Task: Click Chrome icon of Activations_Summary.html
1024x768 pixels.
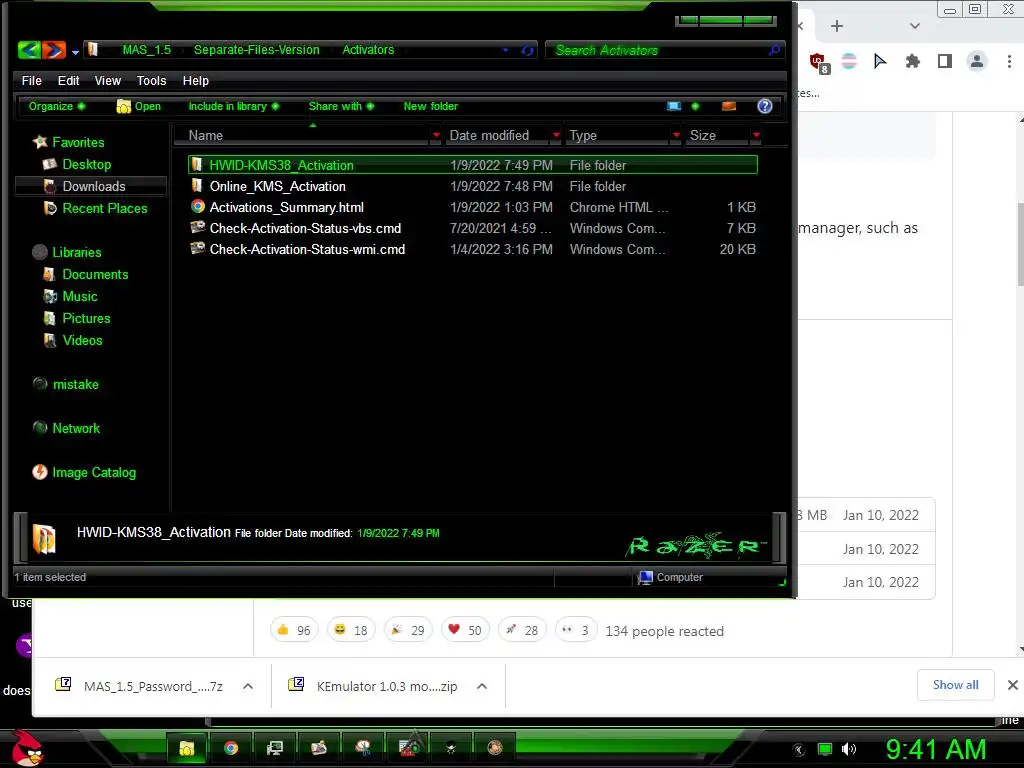Action: click(197, 206)
